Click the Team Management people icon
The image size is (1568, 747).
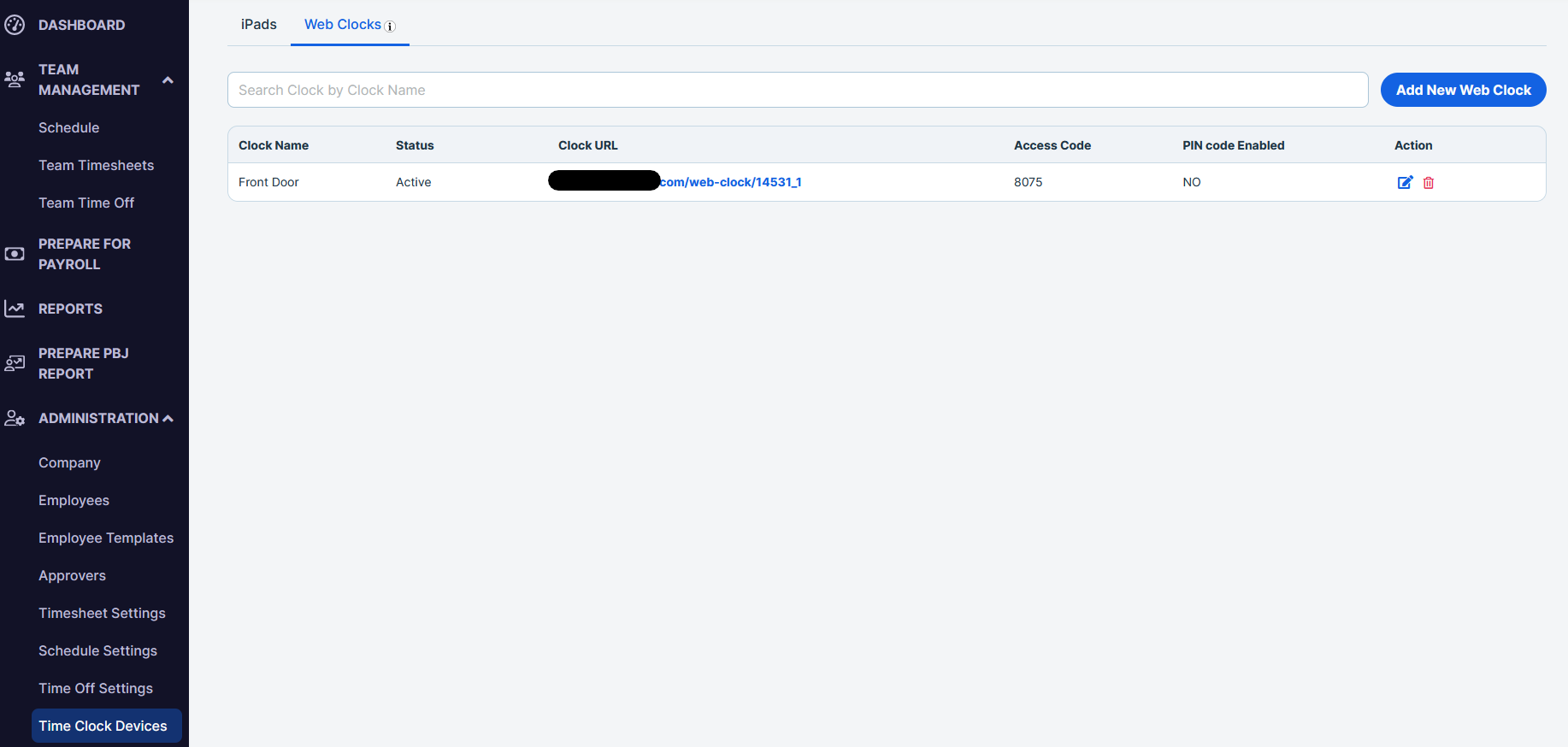click(x=15, y=79)
